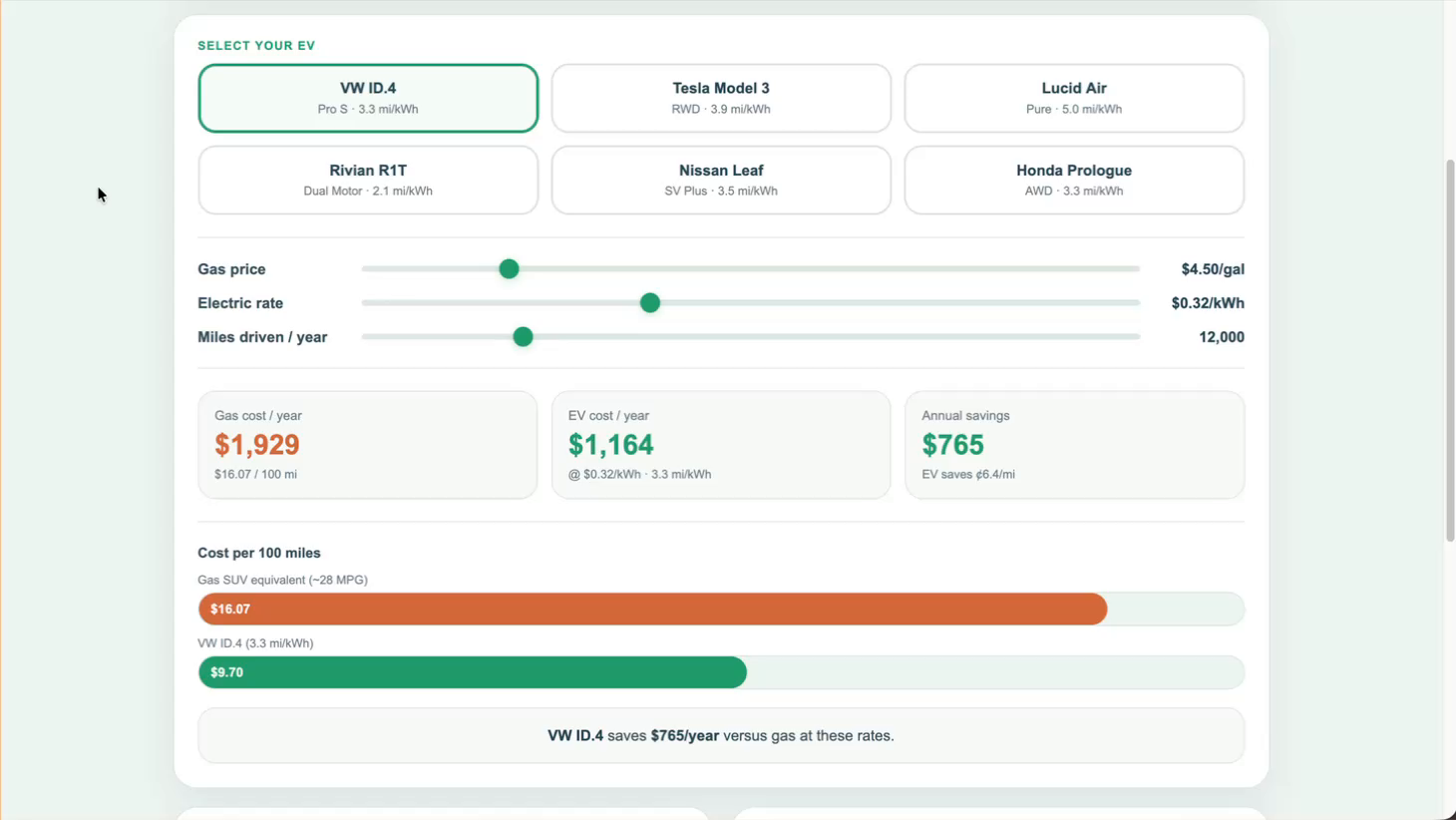Click the '@ $0.32/kWh · 3.3 mi/kWh' subtext
The image size is (1456, 820).
(x=640, y=475)
